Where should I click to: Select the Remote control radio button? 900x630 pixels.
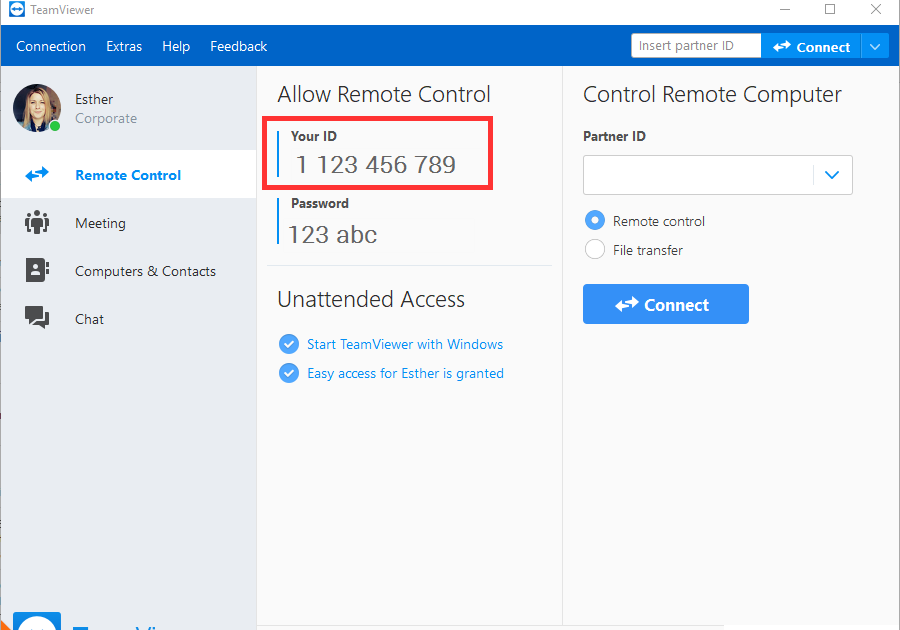(x=595, y=220)
